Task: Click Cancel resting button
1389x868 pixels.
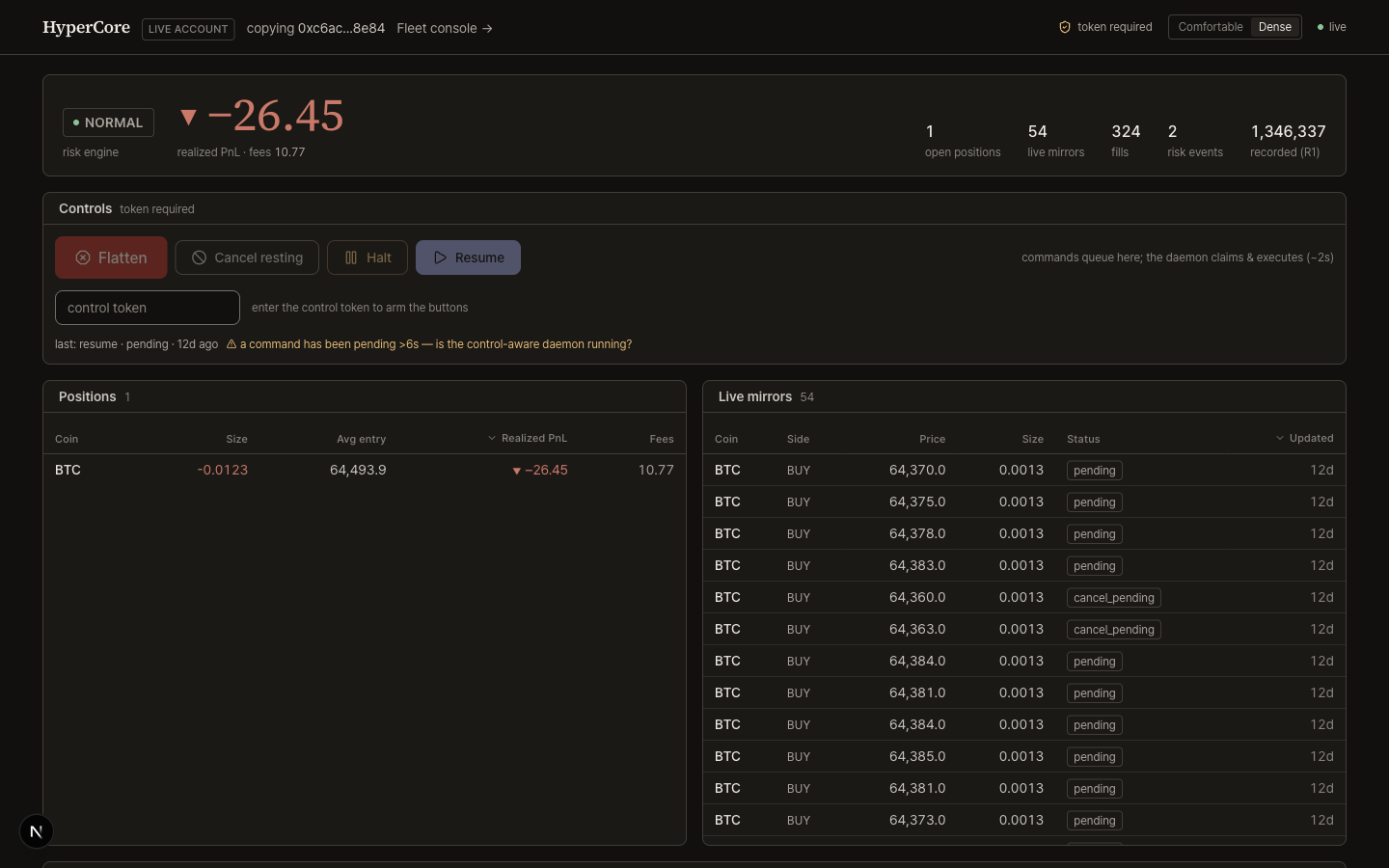Action: [x=247, y=258]
